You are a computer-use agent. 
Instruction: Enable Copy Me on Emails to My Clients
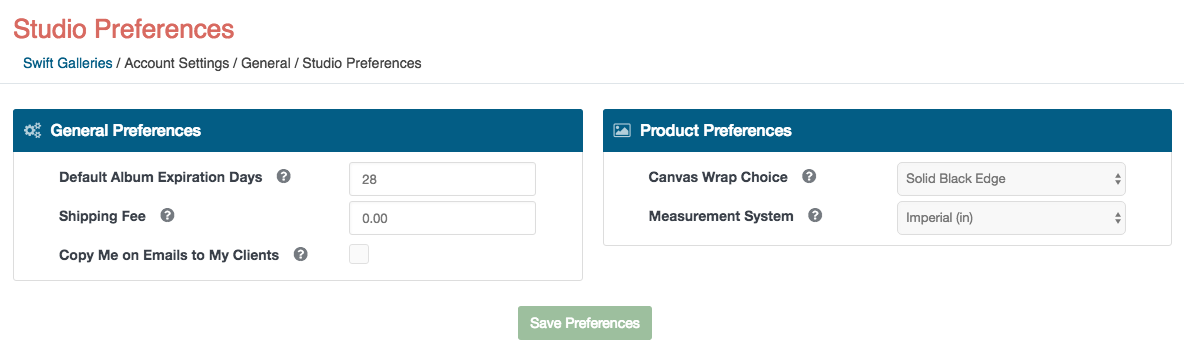click(359, 254)
